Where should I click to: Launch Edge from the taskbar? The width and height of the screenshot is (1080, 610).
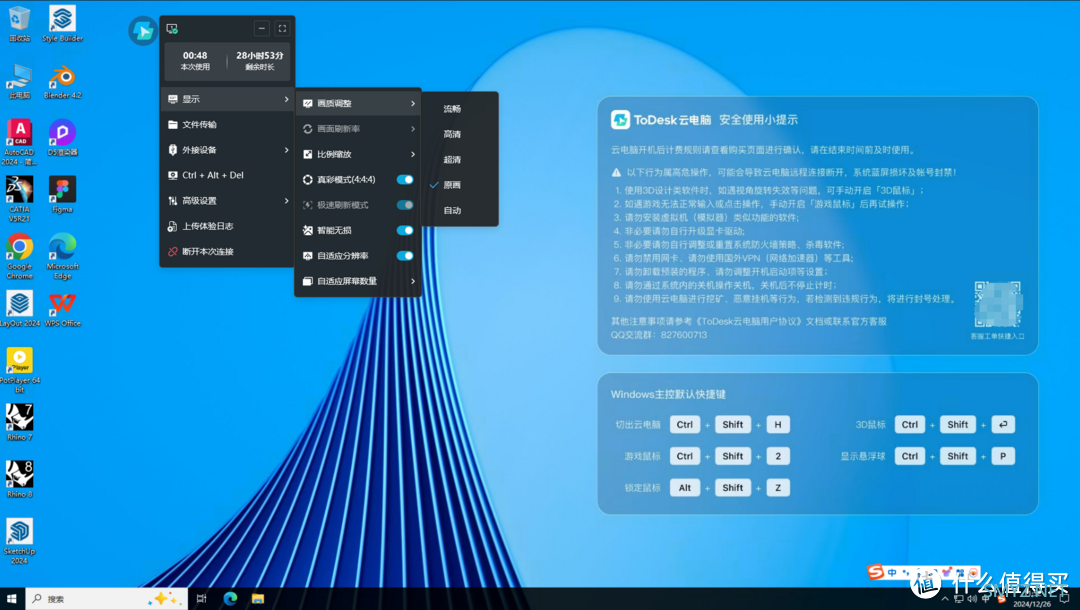pyautogui.click(x=230, y=599)
